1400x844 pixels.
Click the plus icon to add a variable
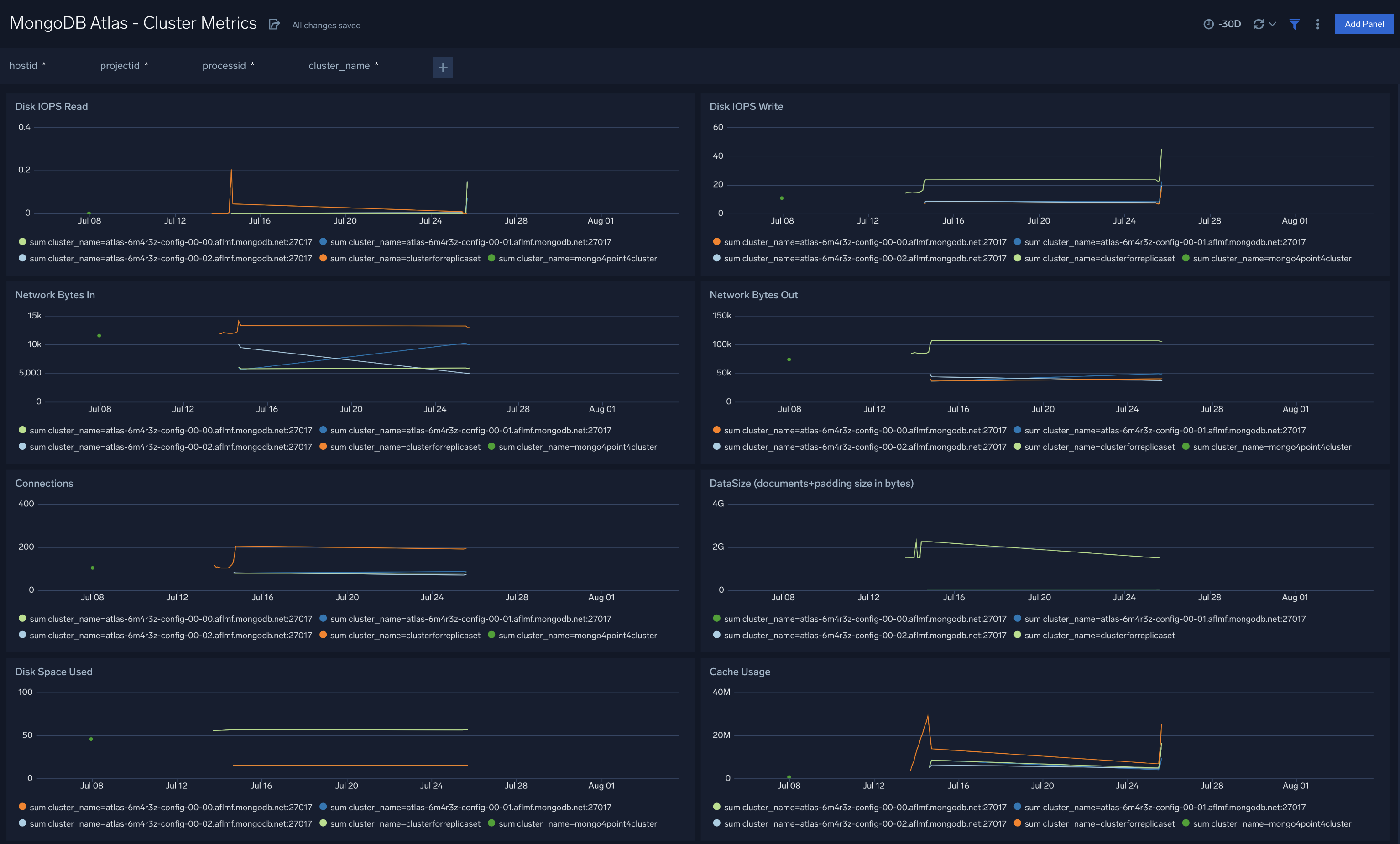click(443, 67)
